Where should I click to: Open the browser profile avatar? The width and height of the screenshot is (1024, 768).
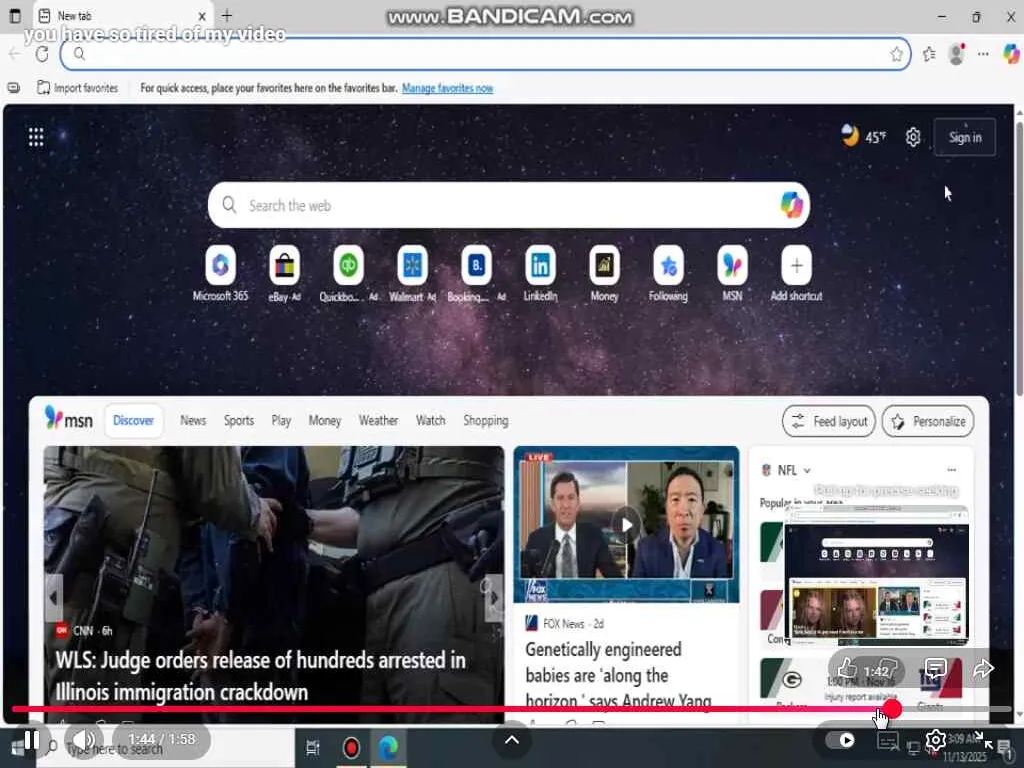point(957,54)
